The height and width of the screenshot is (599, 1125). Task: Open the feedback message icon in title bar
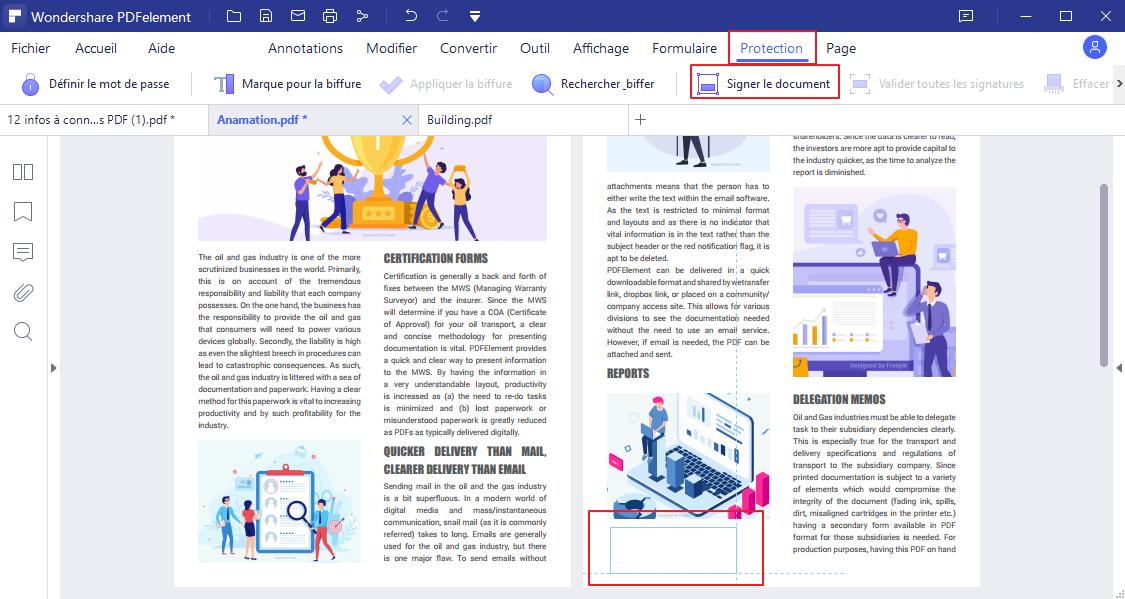[966, 16]
